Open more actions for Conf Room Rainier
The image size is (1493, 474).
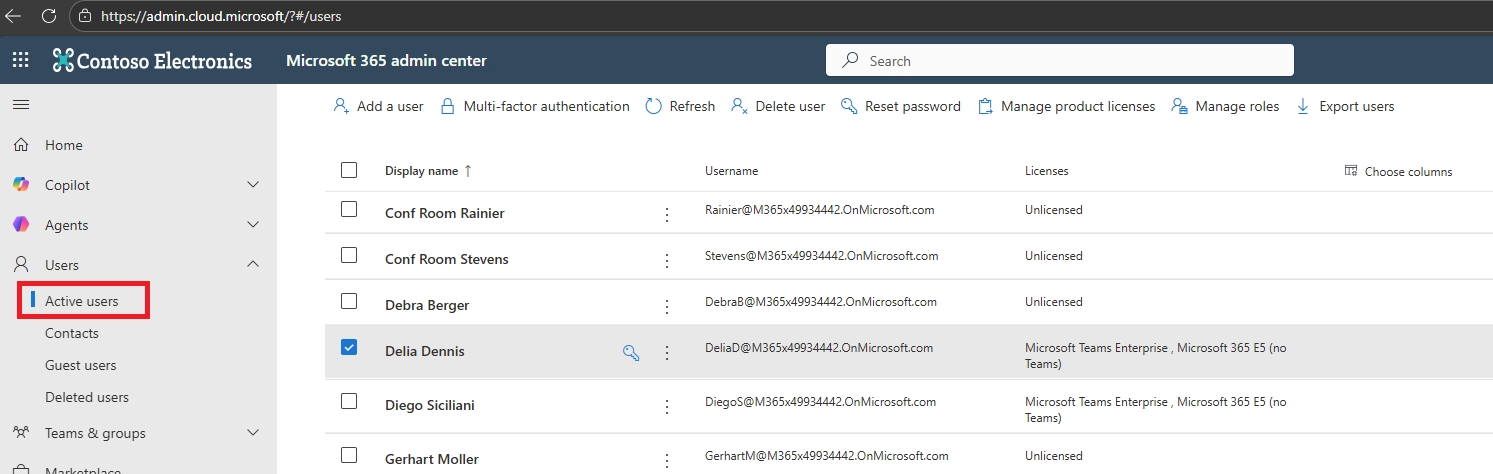[667, 214]
